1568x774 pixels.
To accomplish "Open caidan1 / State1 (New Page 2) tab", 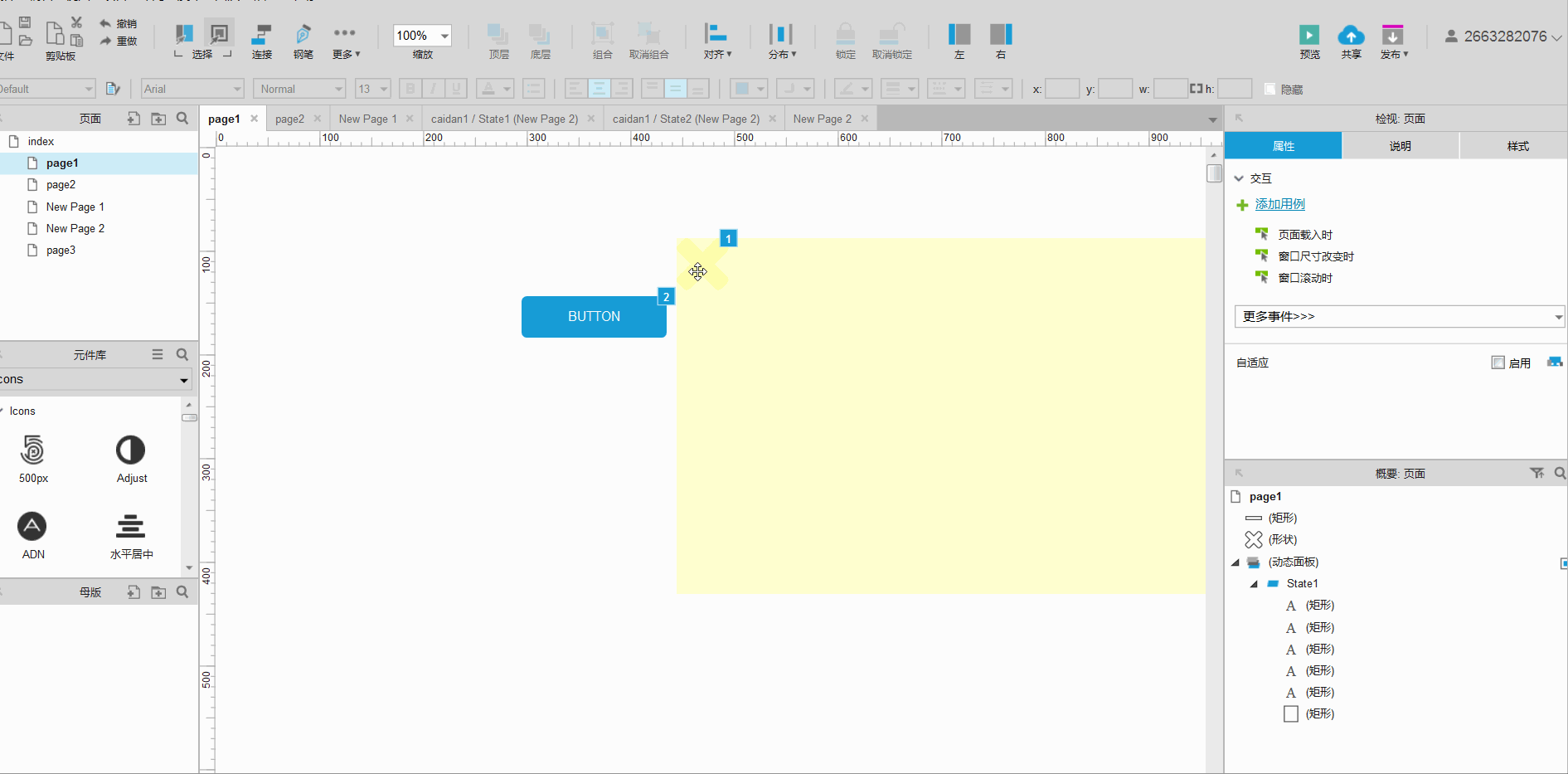I will pyautogui.click(x=504, y=119).
